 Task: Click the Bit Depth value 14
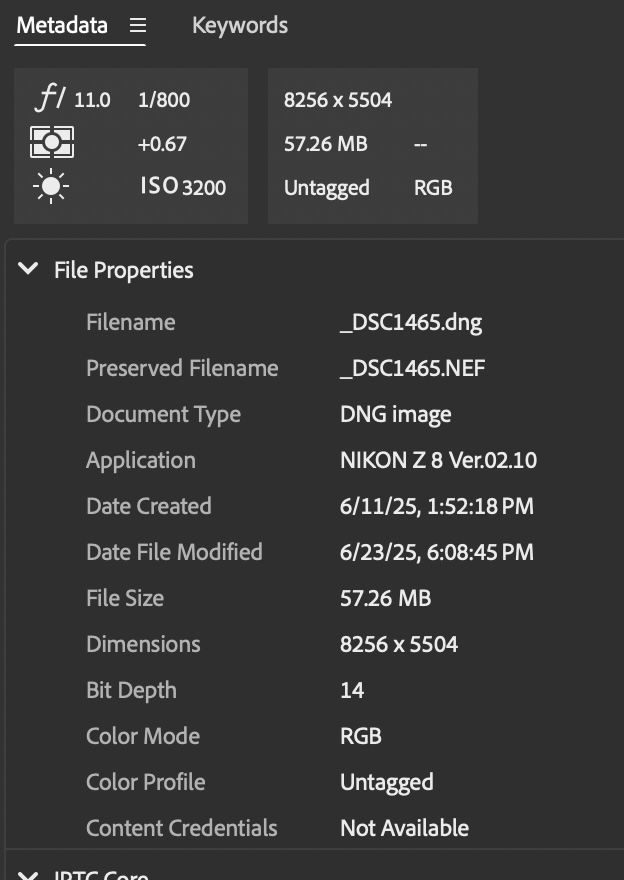pos(352,690)
